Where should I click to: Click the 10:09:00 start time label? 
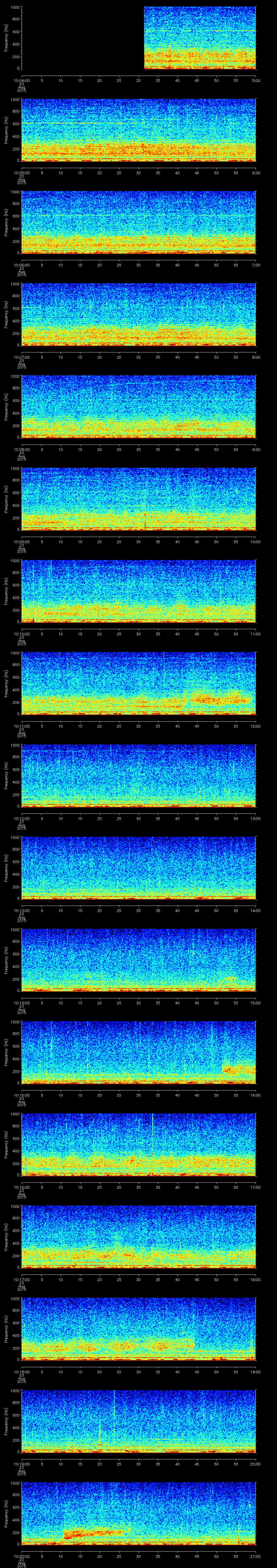[x=21, y=541]
